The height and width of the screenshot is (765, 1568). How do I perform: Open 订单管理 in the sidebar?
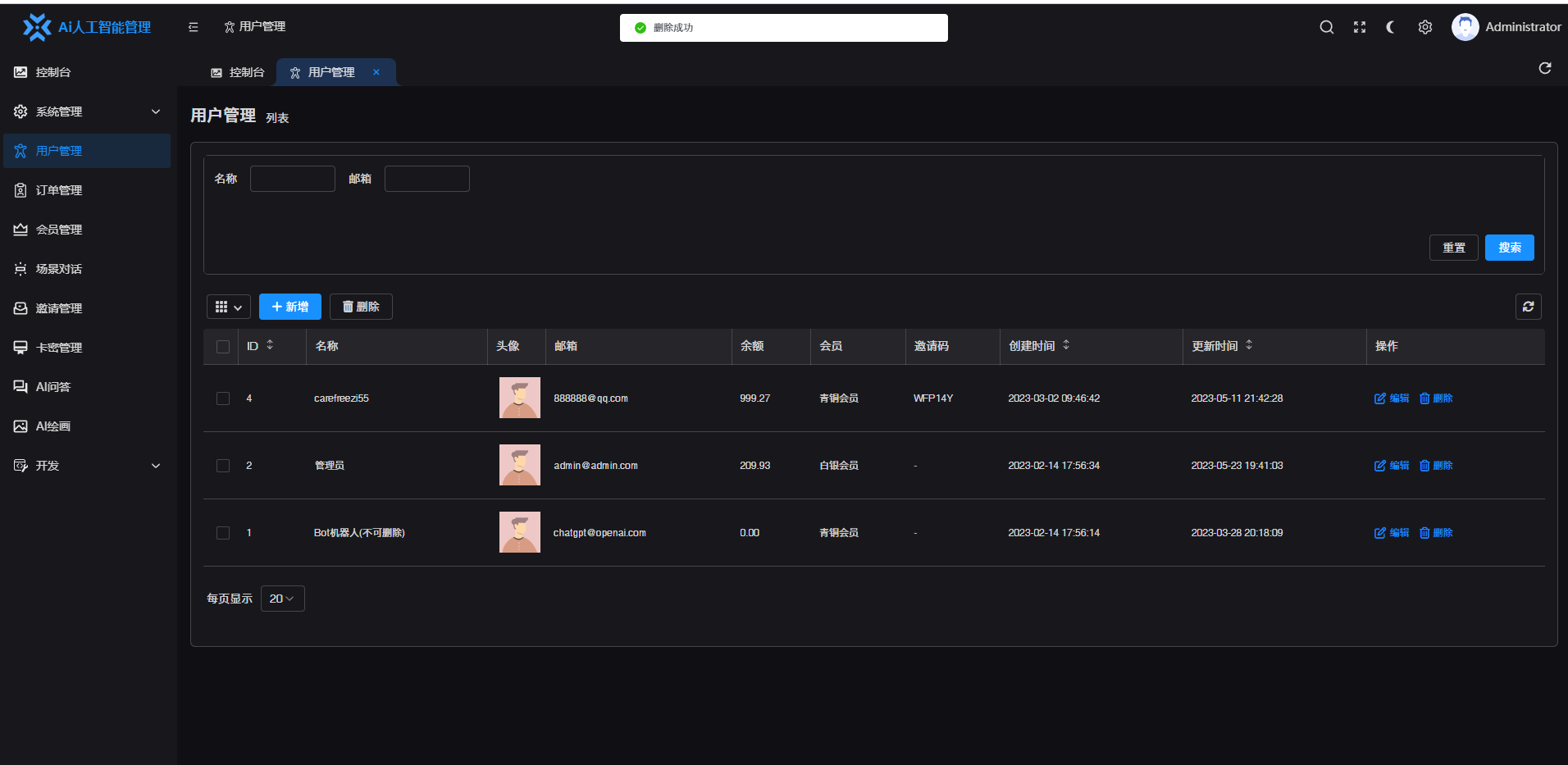(x=59, y=190)
